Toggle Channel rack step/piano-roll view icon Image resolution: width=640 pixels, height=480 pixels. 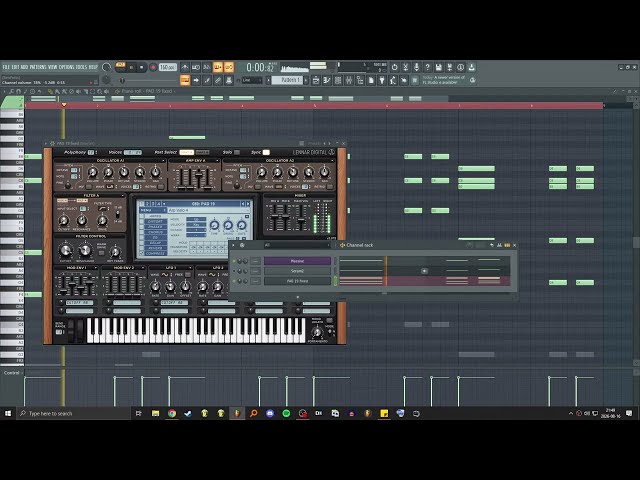click(x=507, y=245)
